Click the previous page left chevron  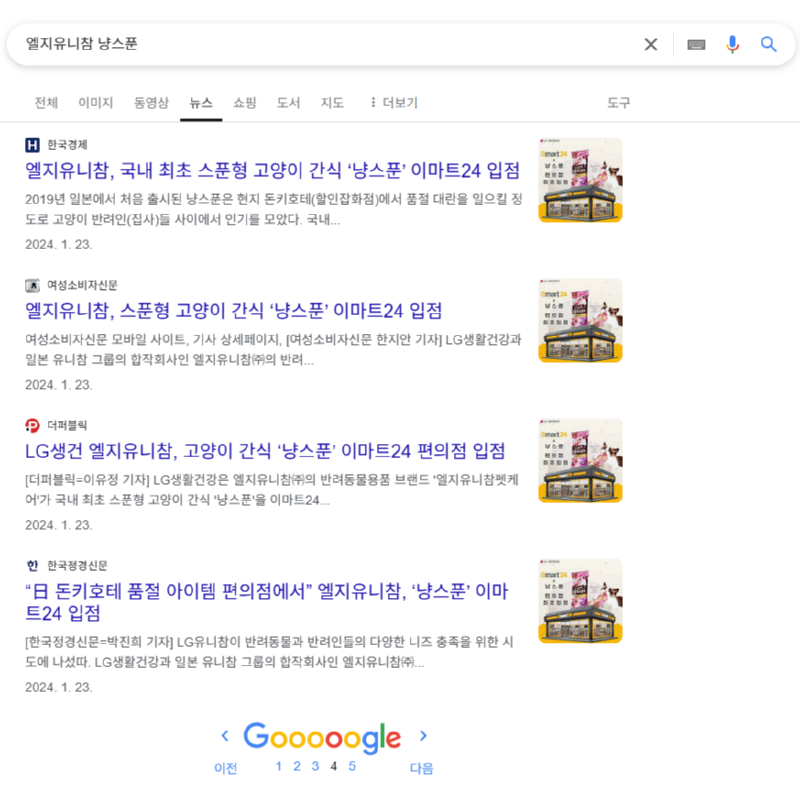click(x=225, y=736)
